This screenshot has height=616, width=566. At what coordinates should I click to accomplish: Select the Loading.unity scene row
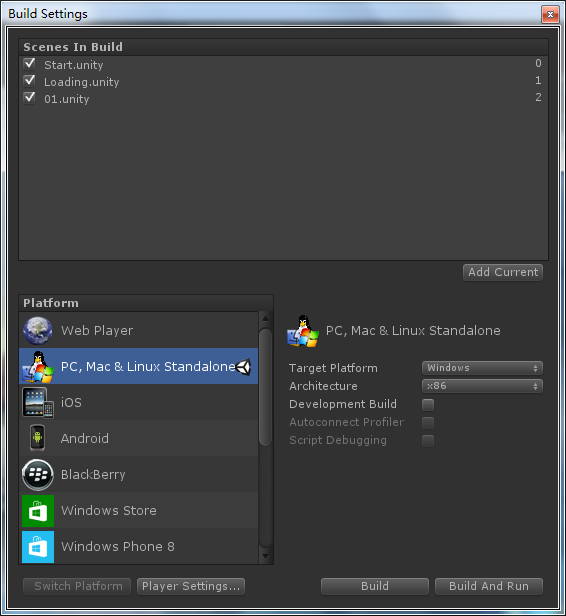coord(283,81)
